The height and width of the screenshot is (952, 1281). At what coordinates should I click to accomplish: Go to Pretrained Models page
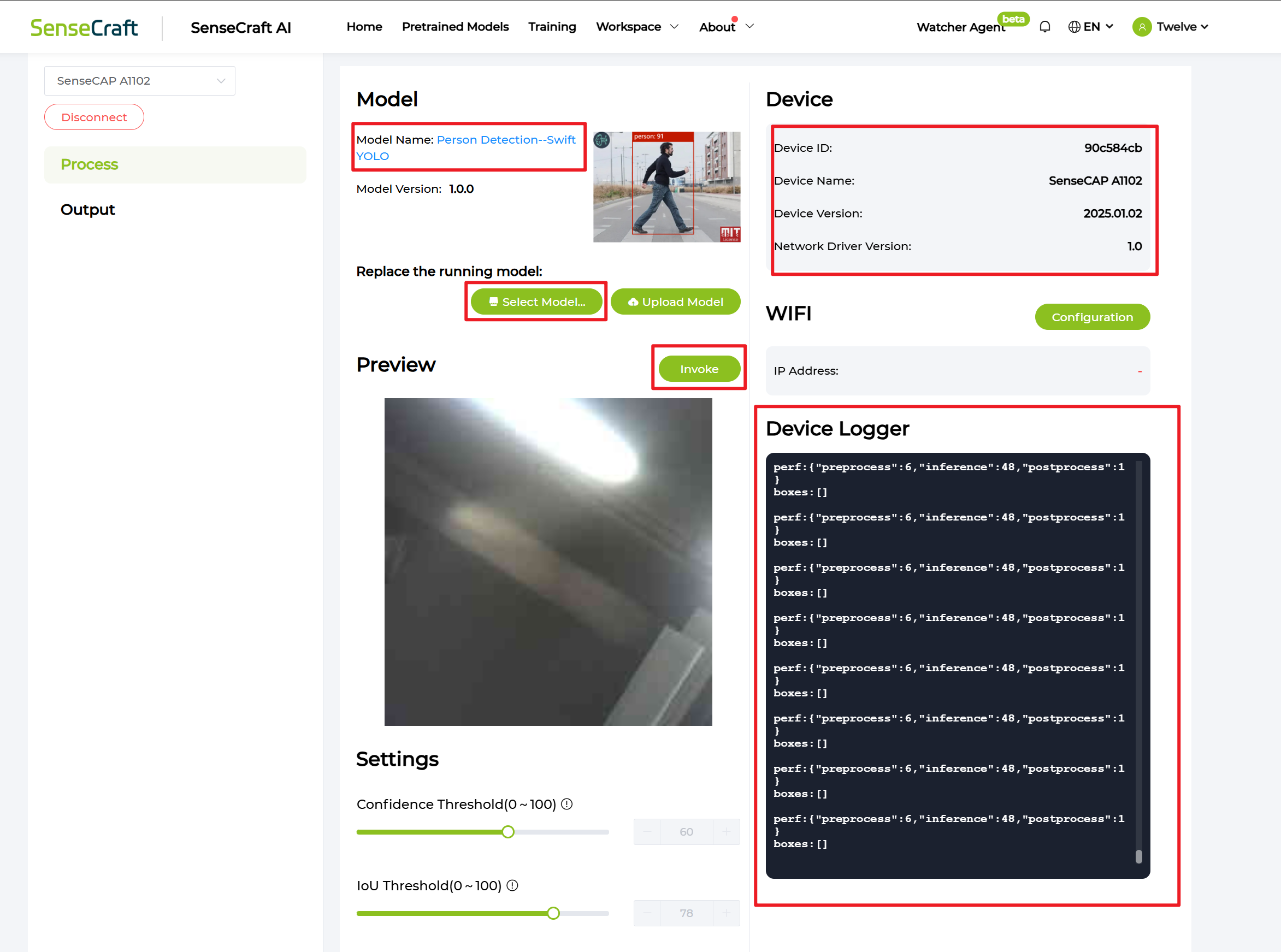click(x=454, y=27)
